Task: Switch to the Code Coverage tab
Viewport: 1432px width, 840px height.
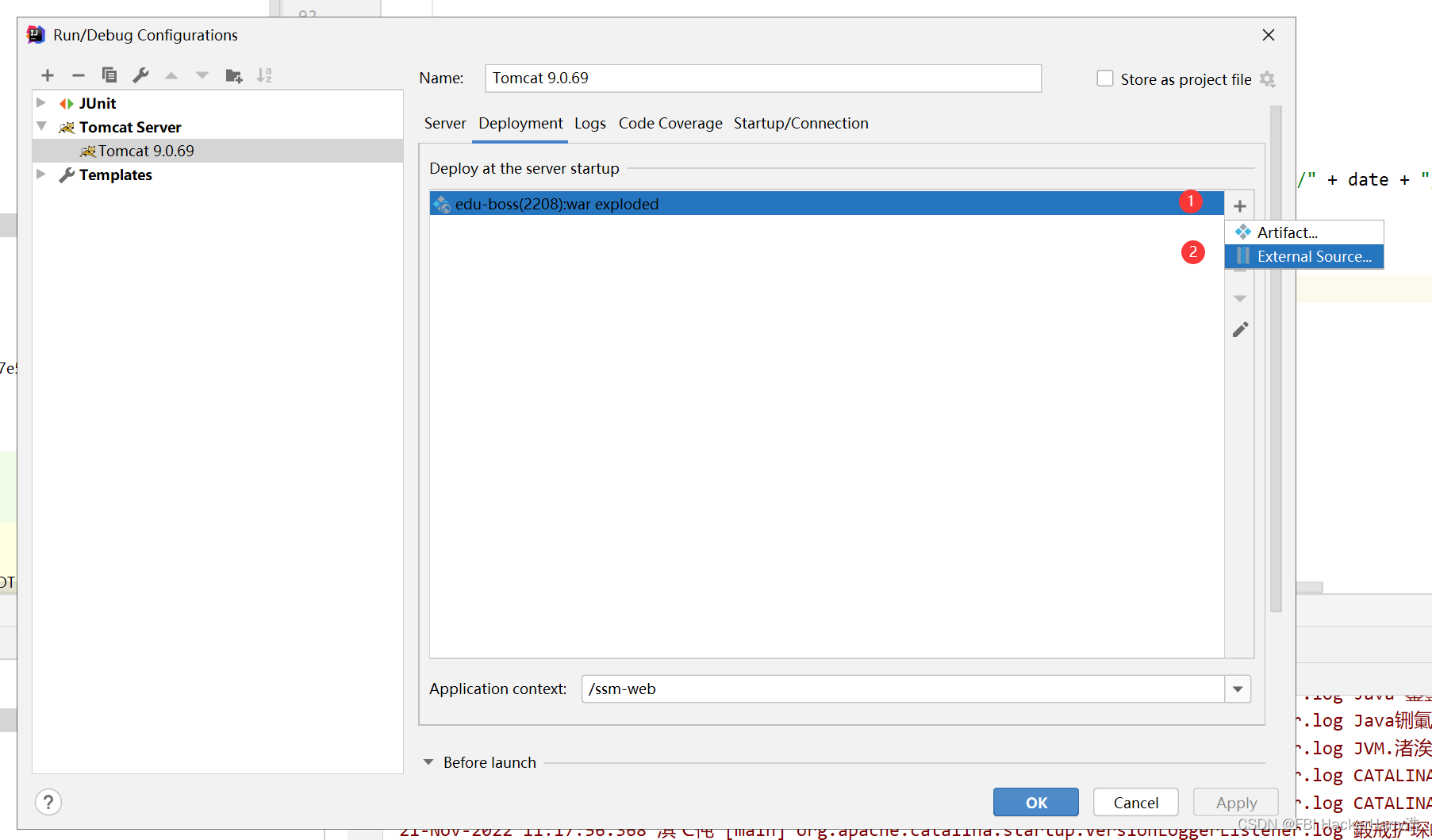Action: (670, 124)
